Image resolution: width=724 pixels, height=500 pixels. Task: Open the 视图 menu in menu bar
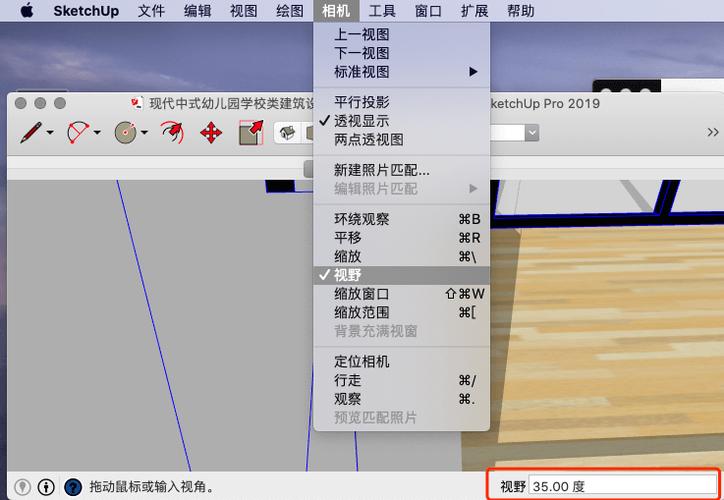pyautogui.click(x=243, y=11)
